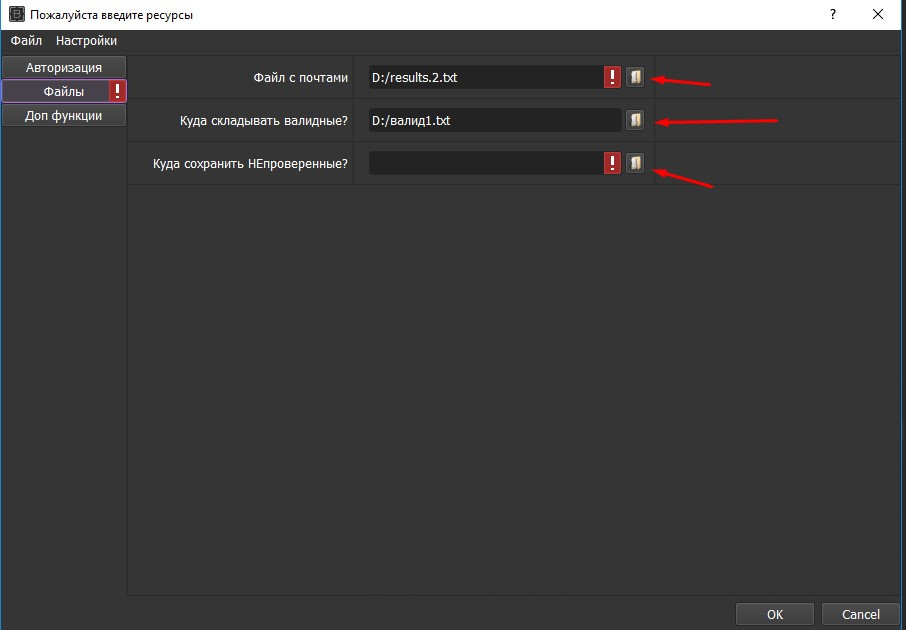Close the resources dialog window
The width and height of the screenshot is (906, 630).
877,15
